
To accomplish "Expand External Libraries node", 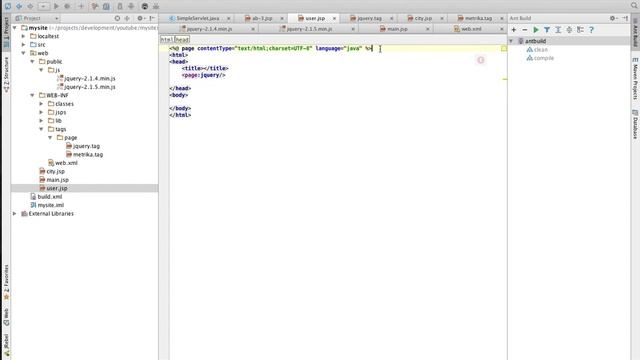I will [x=15, y=213].
